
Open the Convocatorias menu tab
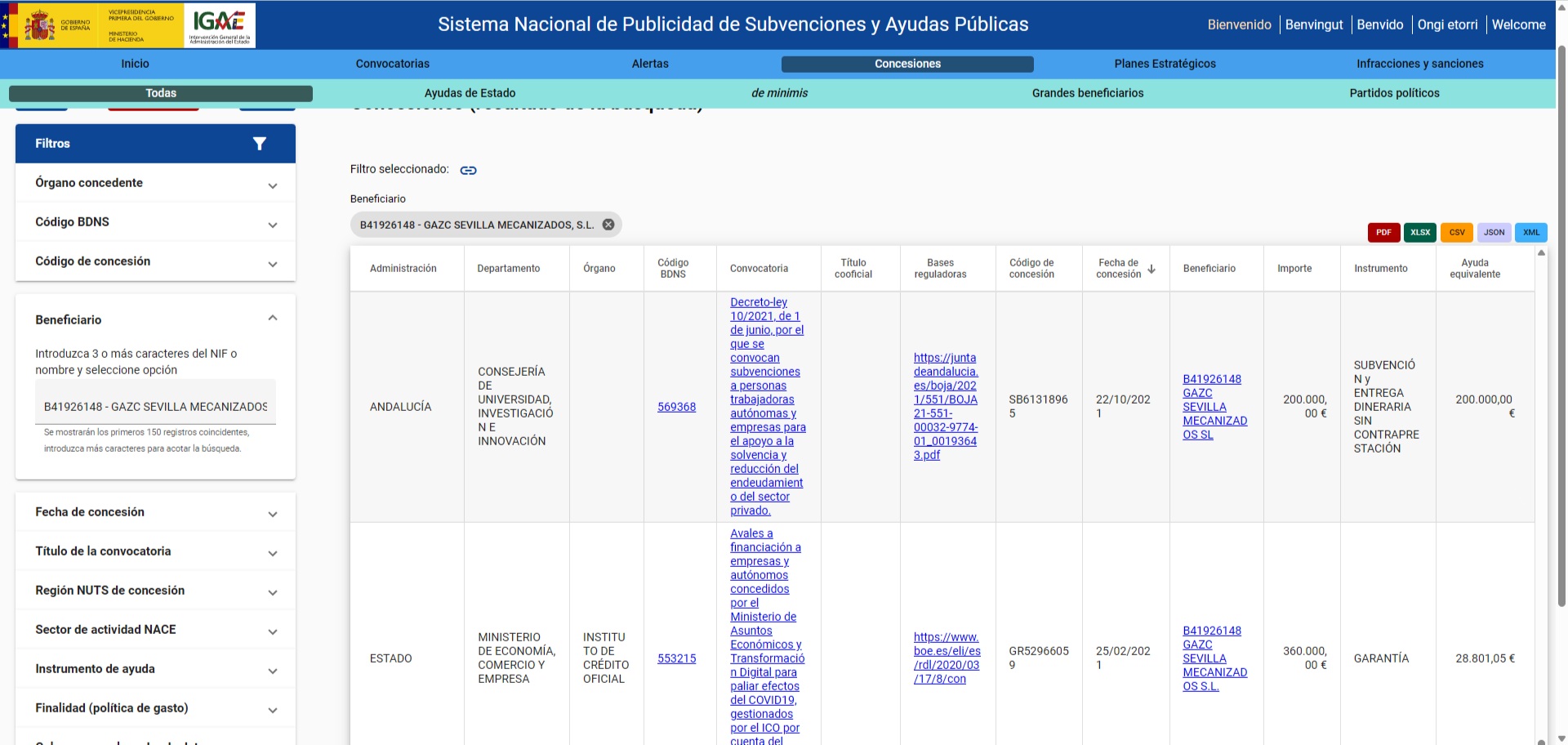(392, 64)
